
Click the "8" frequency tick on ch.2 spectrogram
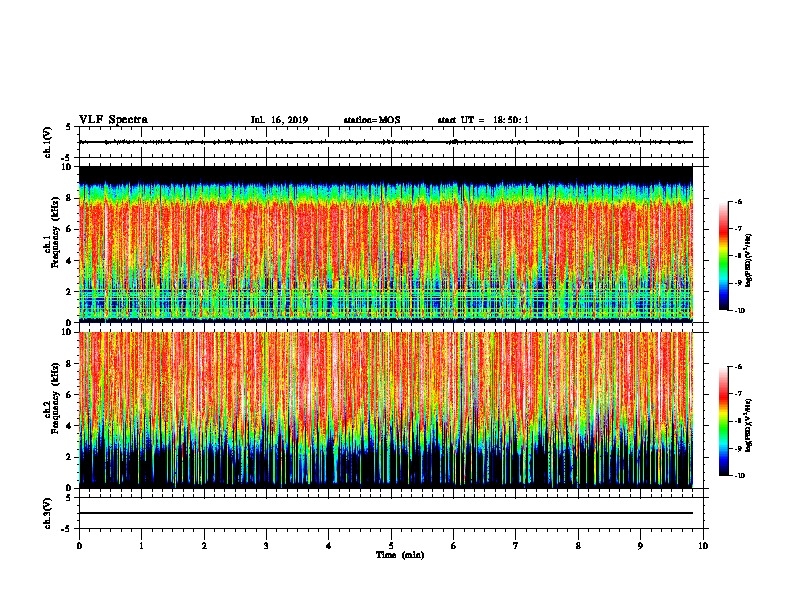(x=69, y=364)
